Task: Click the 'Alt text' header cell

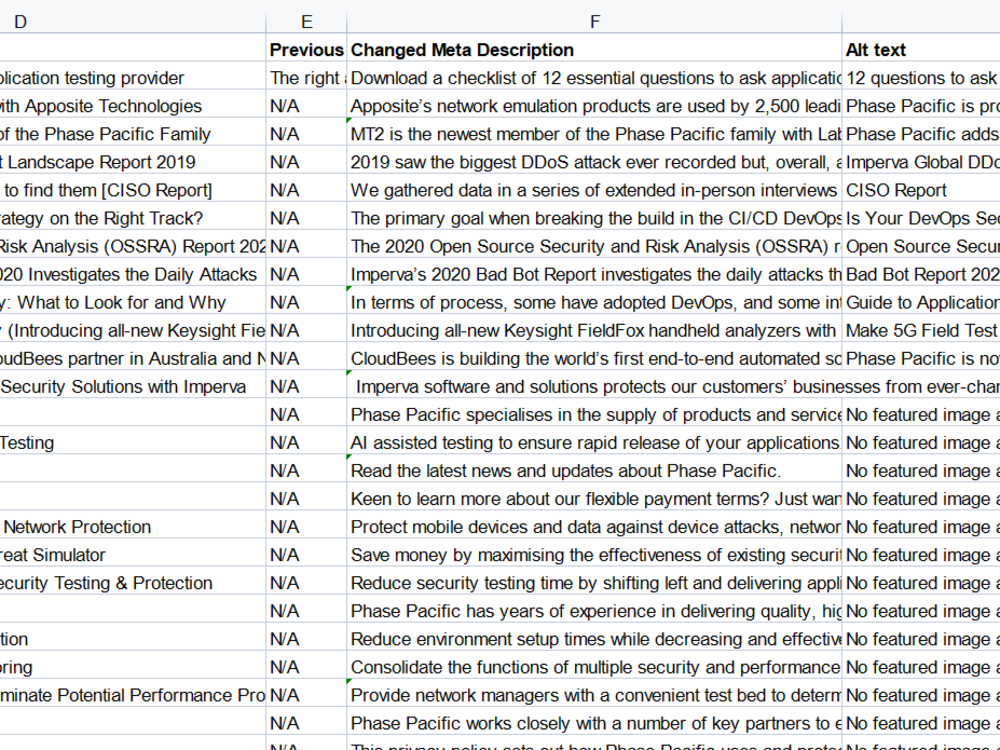Action: pyautogui.click(x=921, y=50)
